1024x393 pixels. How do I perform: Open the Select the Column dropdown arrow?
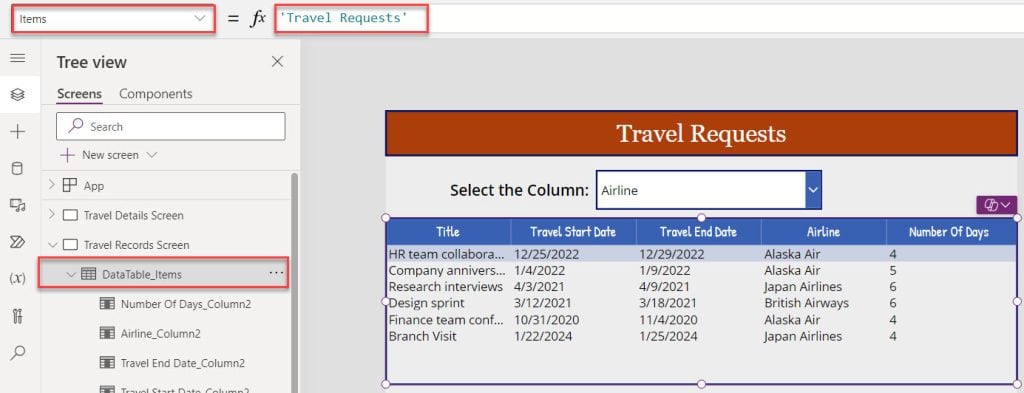click(x=813, y=190)
